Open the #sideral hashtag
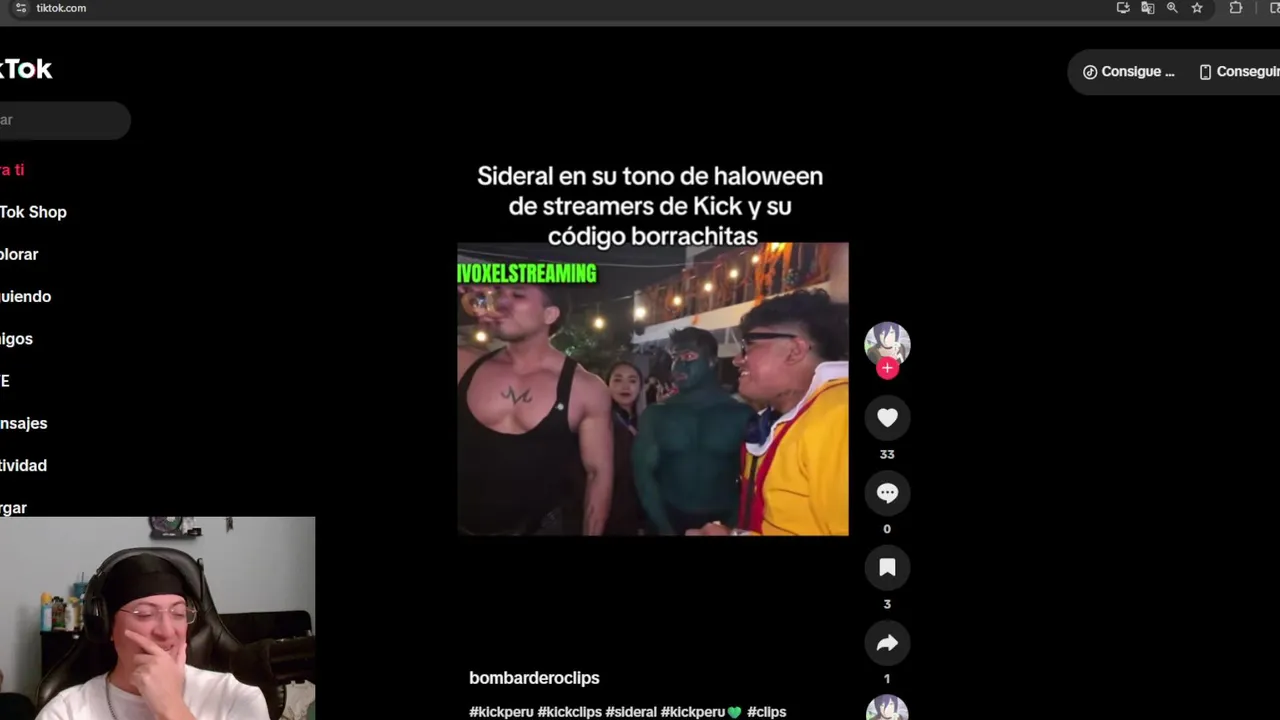Viewport: 1280px width, 720px height. [x=630, y=712]
